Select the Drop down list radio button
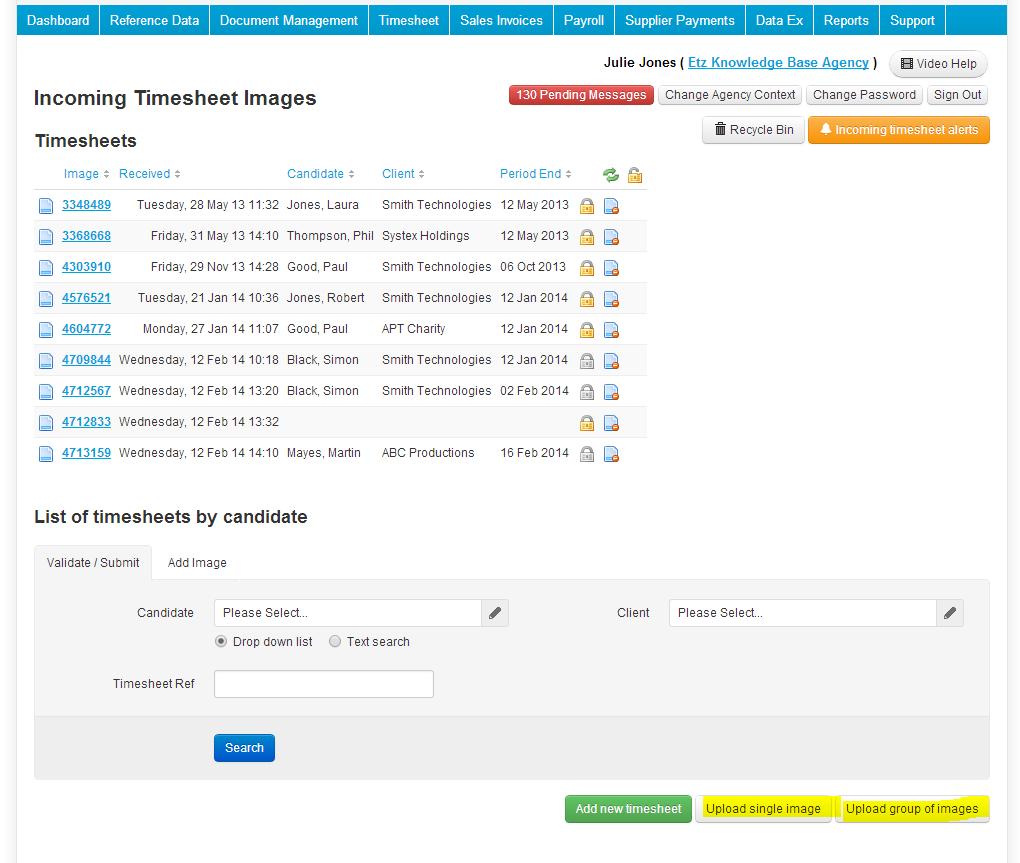This screenshot has width=1020, height=863. [221, 642]
